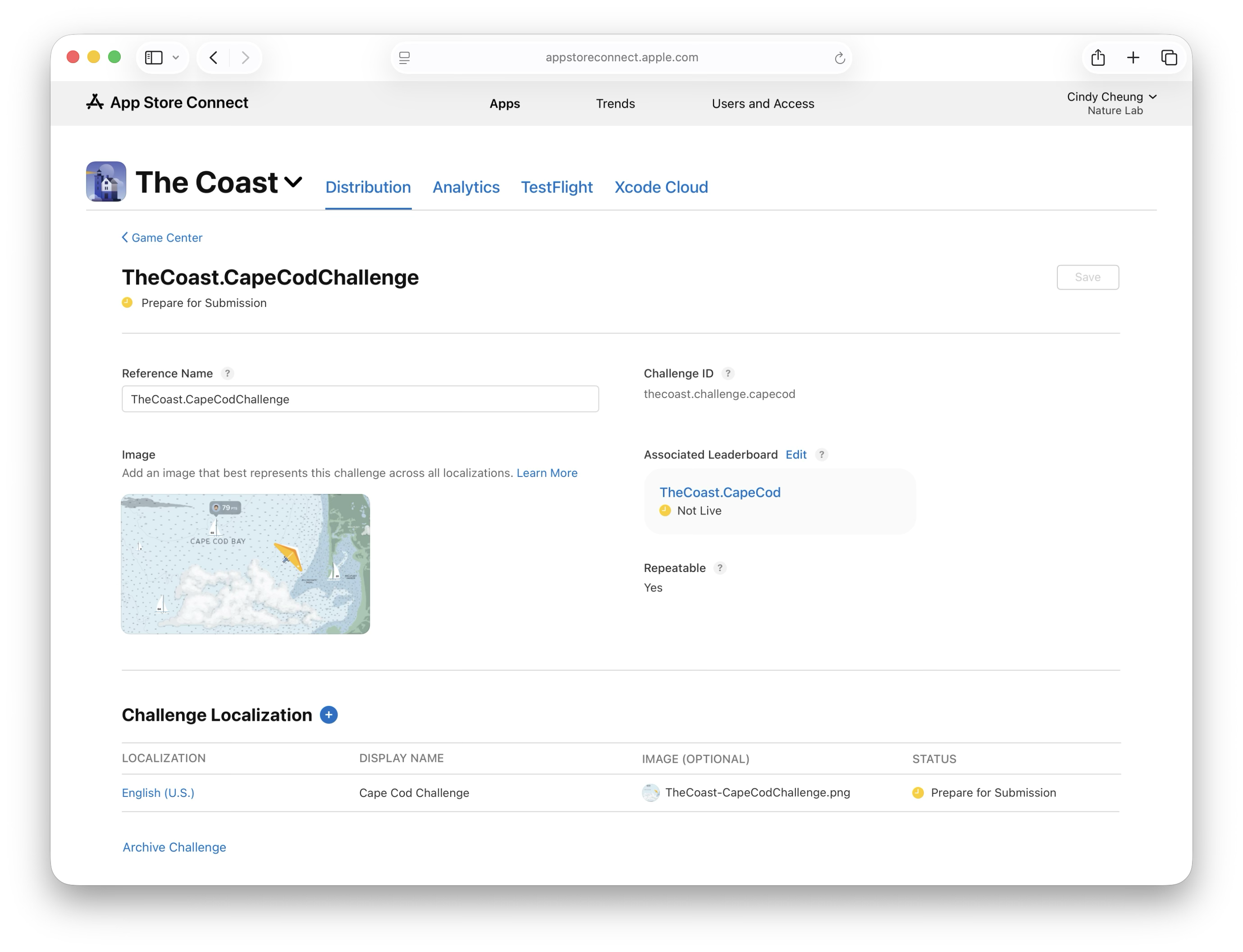
Task: Open the Reference Name help tooltip
Action: (227, 373)
